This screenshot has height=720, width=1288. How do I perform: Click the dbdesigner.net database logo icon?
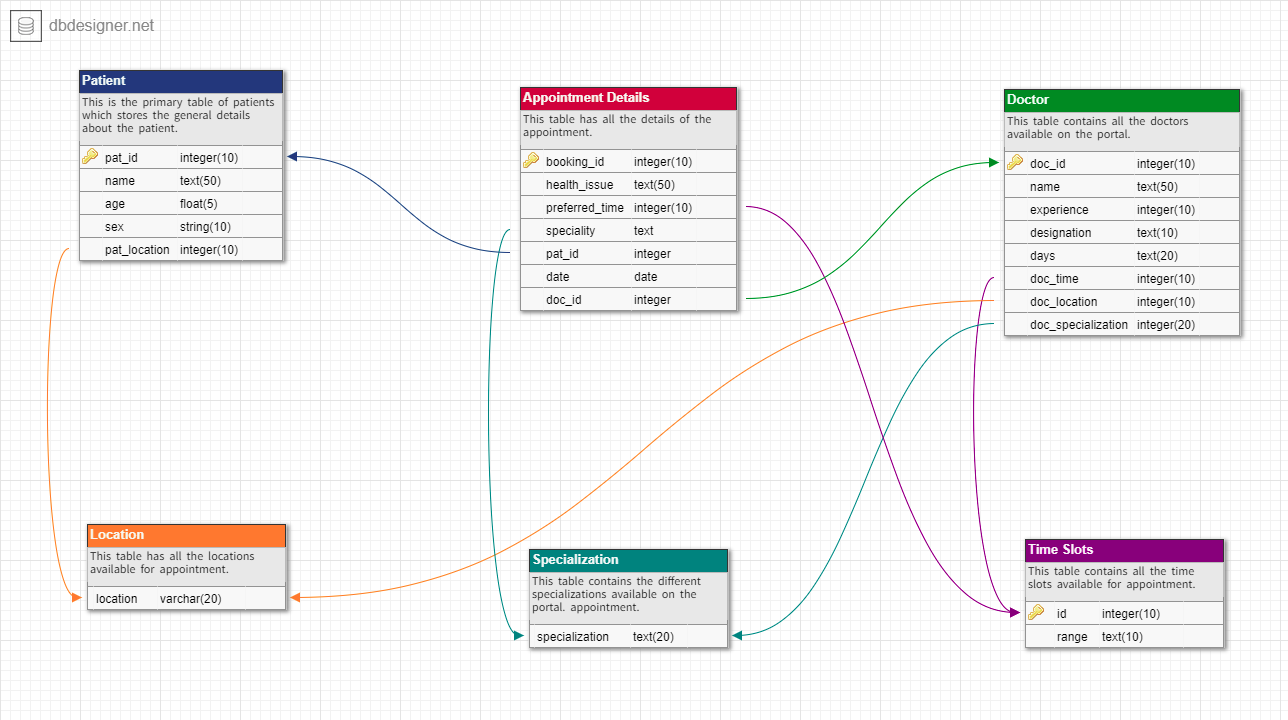[x=26, y=26]
